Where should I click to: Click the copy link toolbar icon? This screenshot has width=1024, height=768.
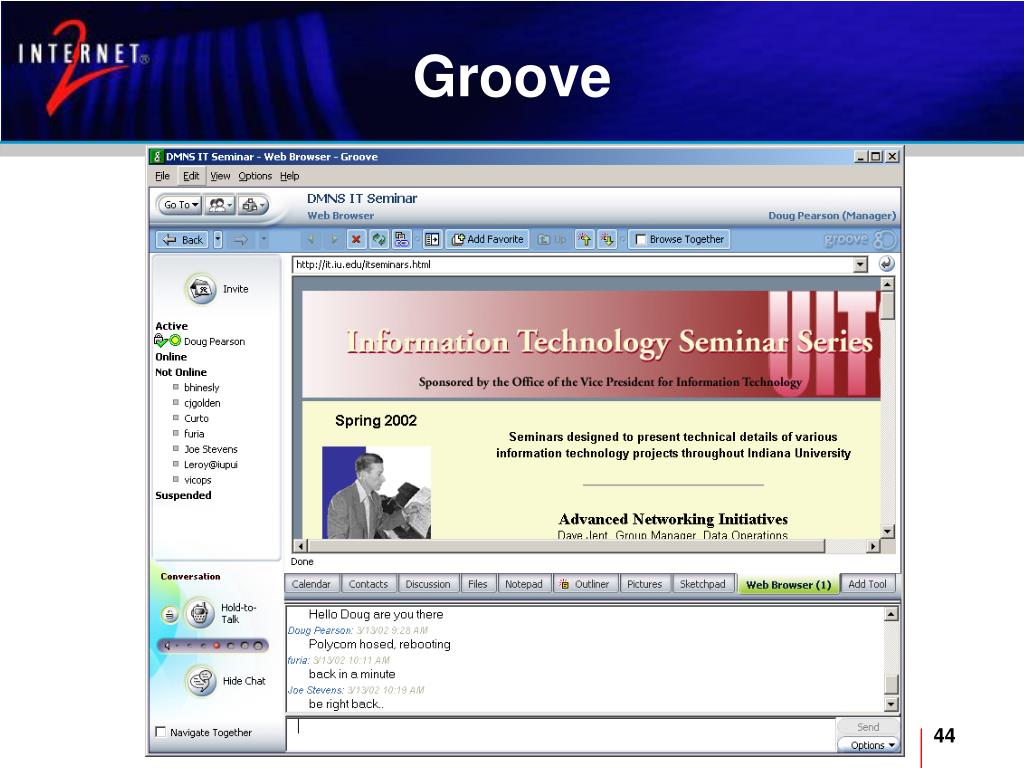point(402,240)
